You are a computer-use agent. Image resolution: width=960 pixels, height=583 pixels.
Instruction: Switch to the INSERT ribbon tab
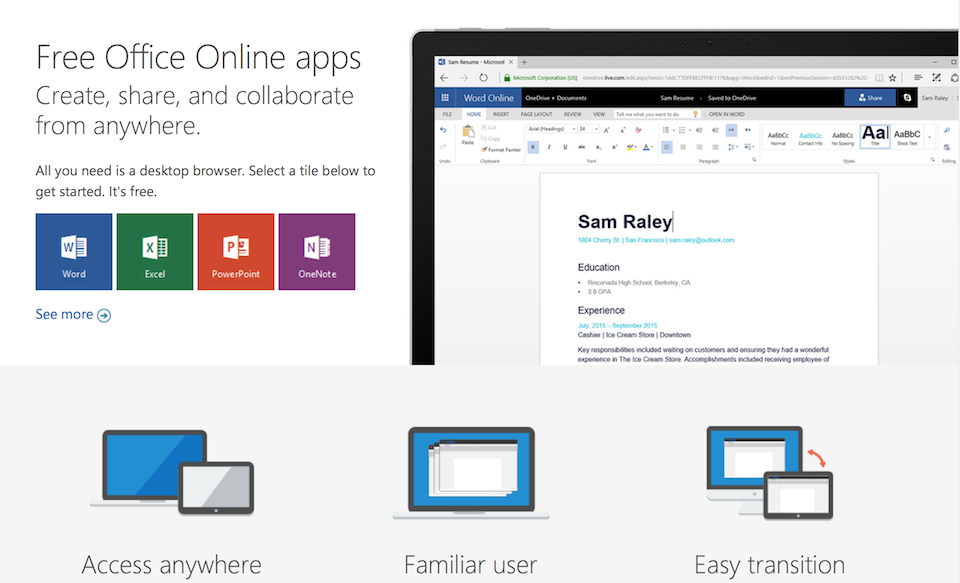pos(501,114)
